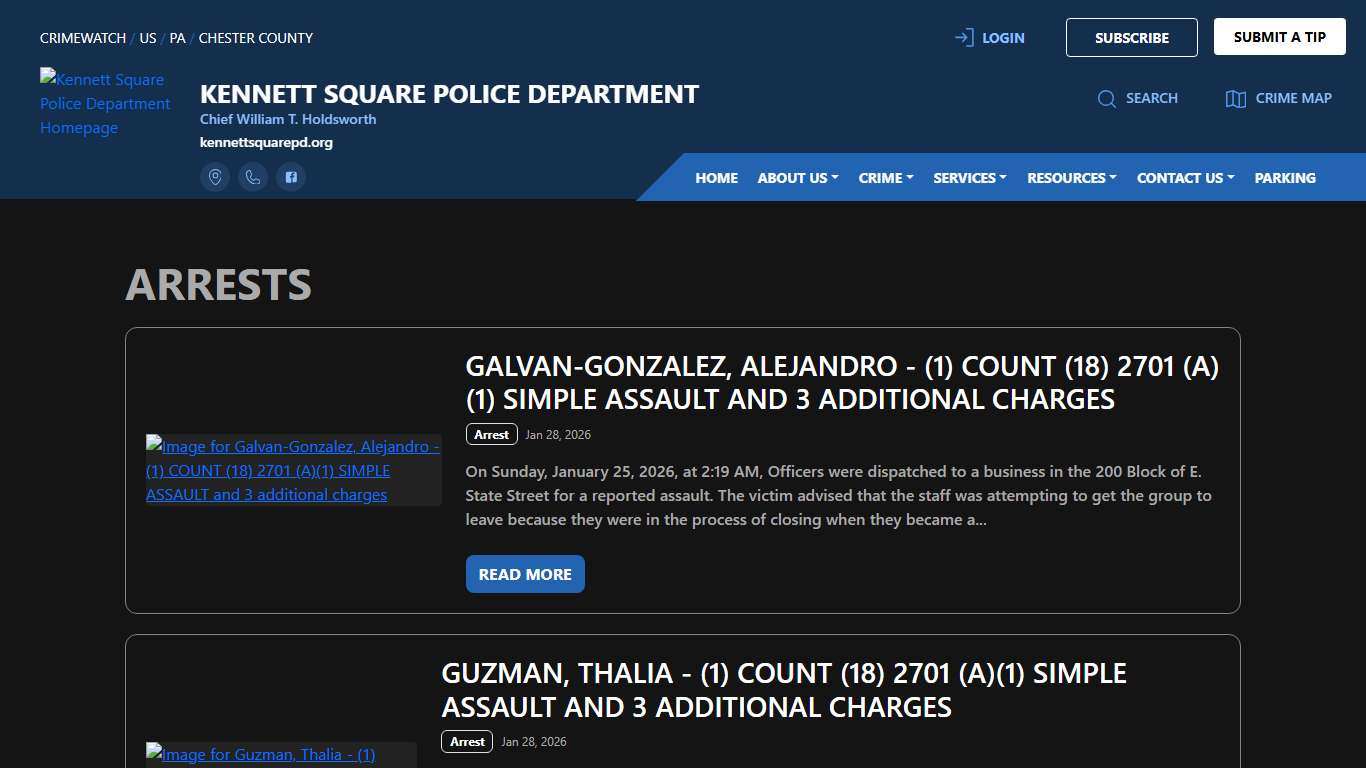Viewport: 1366px width, 768px height.
Task: Click READ MORE on the Galvan-Gonzalez arrest
Action: [x=524, y=574]
